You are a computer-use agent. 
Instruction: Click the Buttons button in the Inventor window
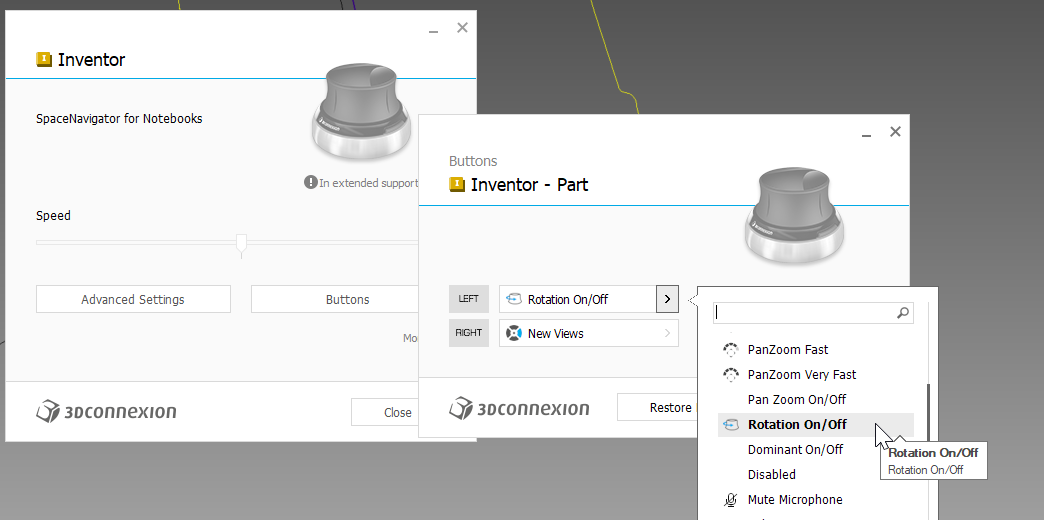(x=335, y=299)
